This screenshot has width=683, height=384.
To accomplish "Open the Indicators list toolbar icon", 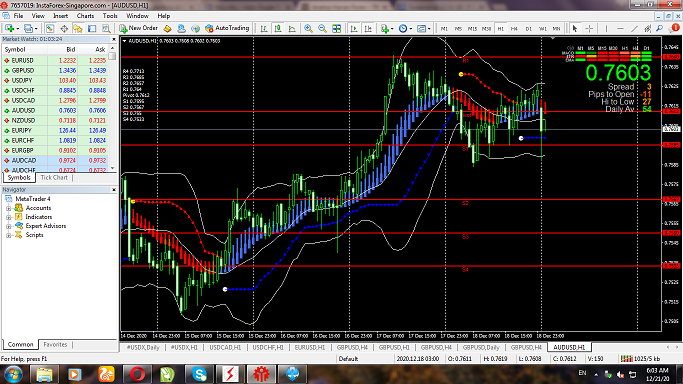I will coord(384,28).
